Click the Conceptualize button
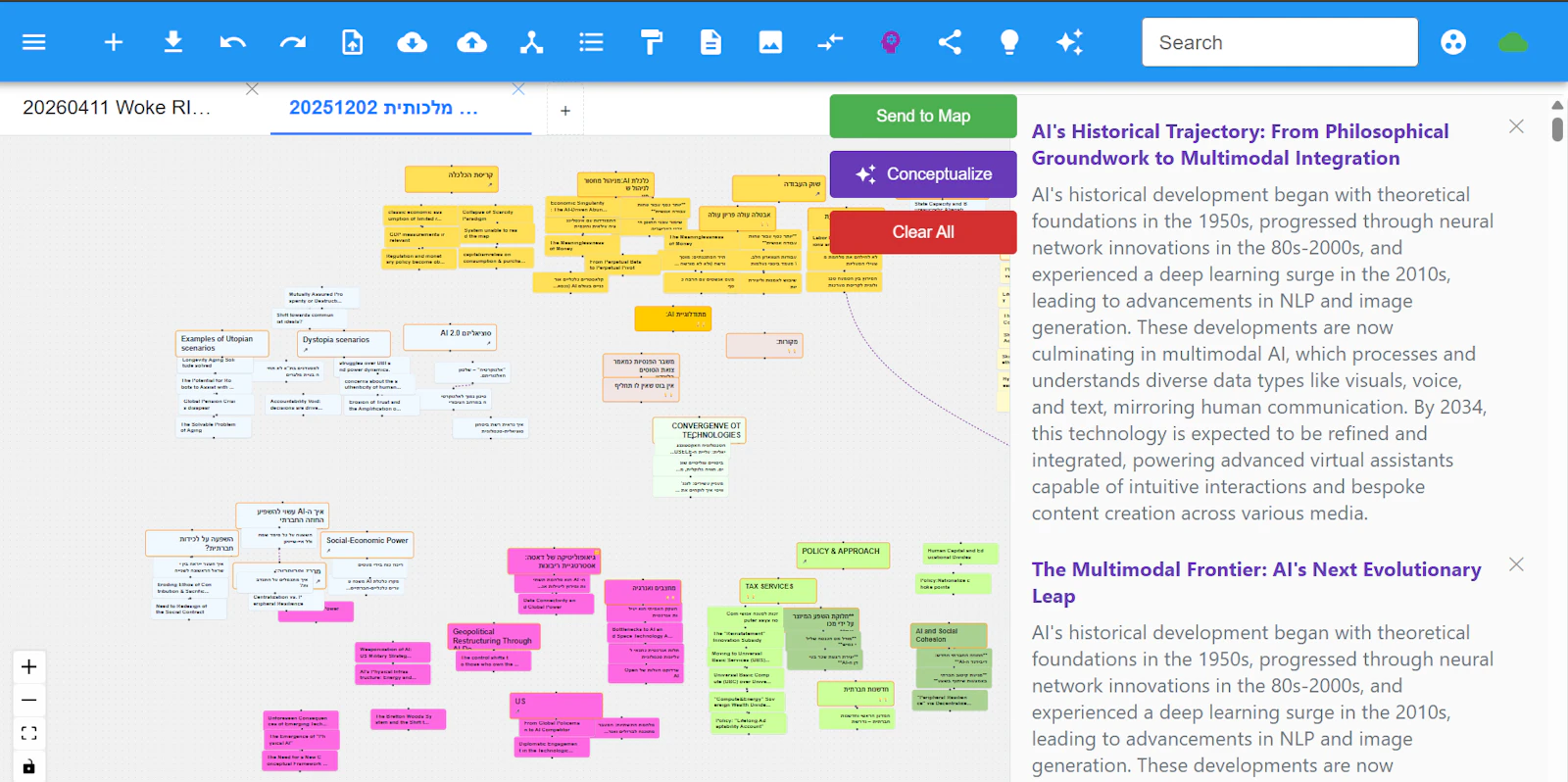The width and height of the screenshot is (1568, 782). pos(923,174)
